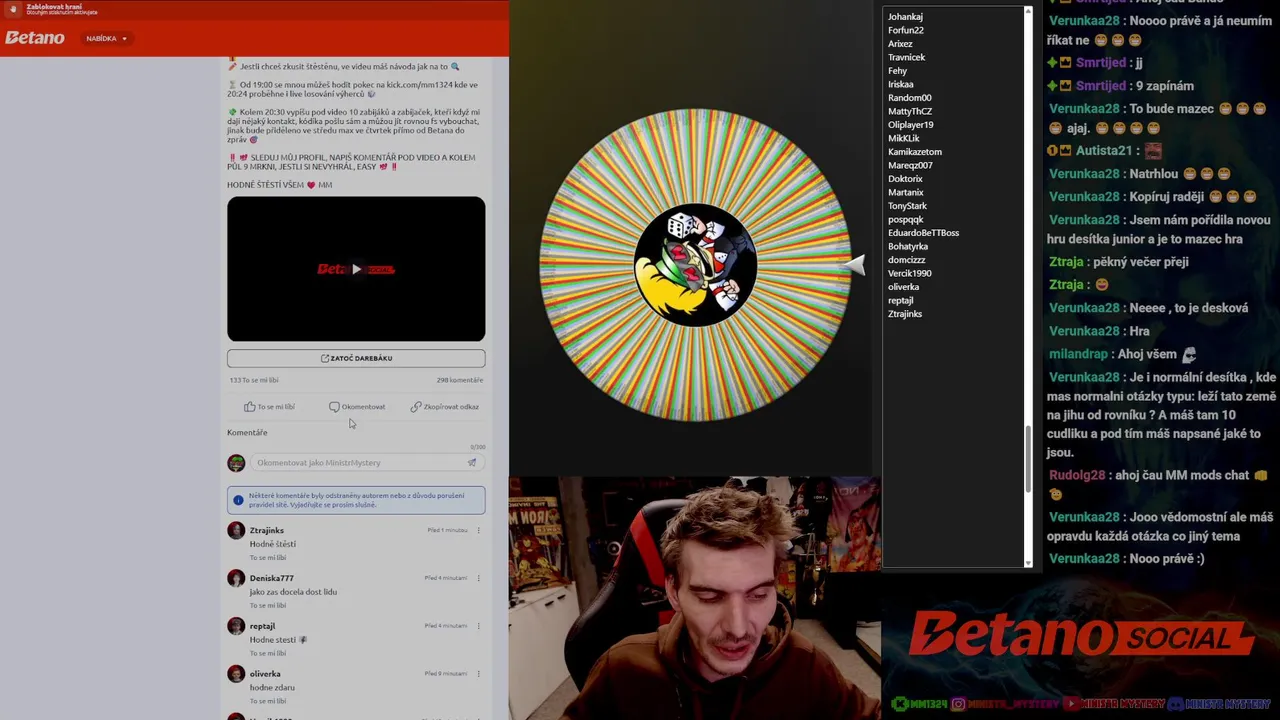
Task: Click the ZATOČ DAREBÁKU button
Action: (356, 358)
